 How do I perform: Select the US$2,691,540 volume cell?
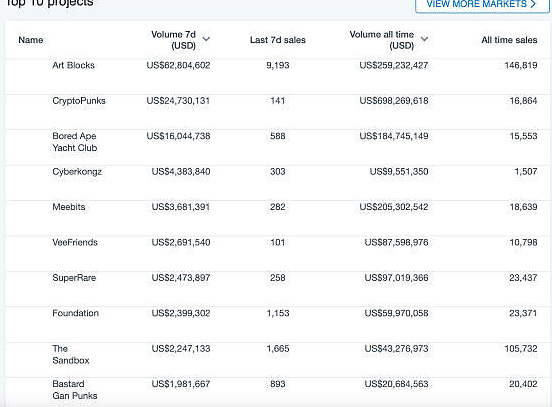point(181,242)
